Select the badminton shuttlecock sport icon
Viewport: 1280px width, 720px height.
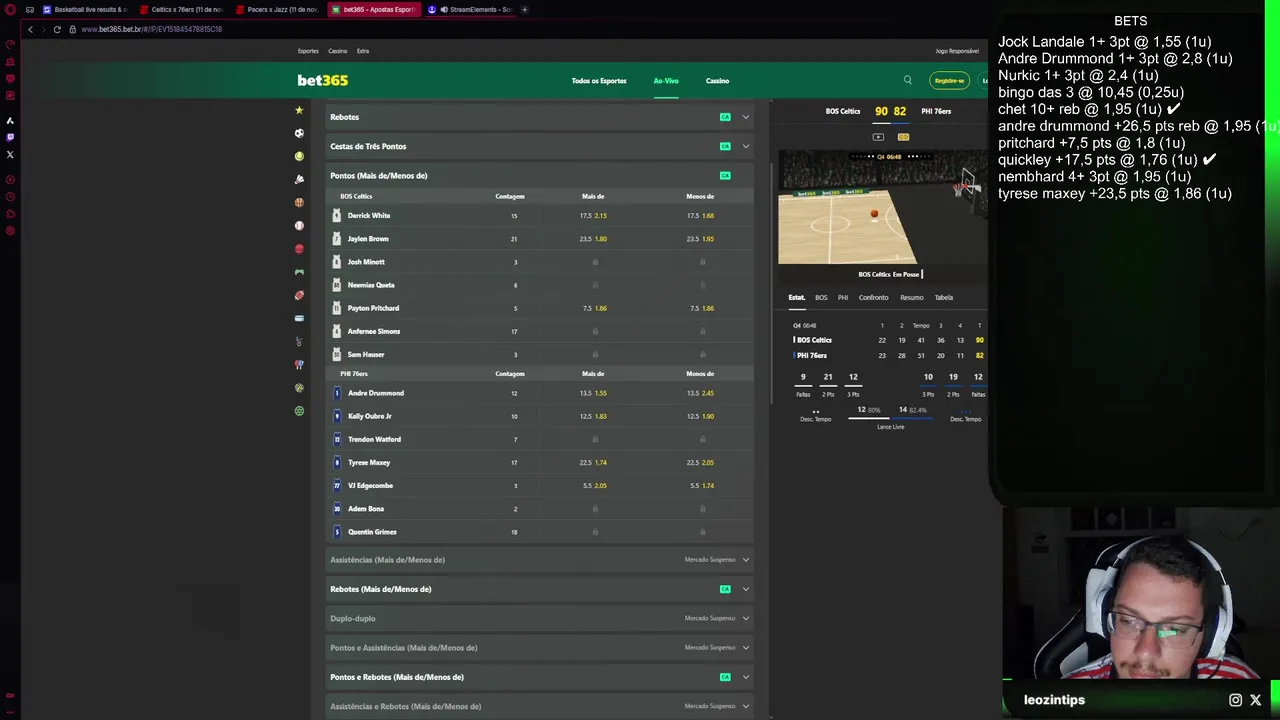pos(299,179)
